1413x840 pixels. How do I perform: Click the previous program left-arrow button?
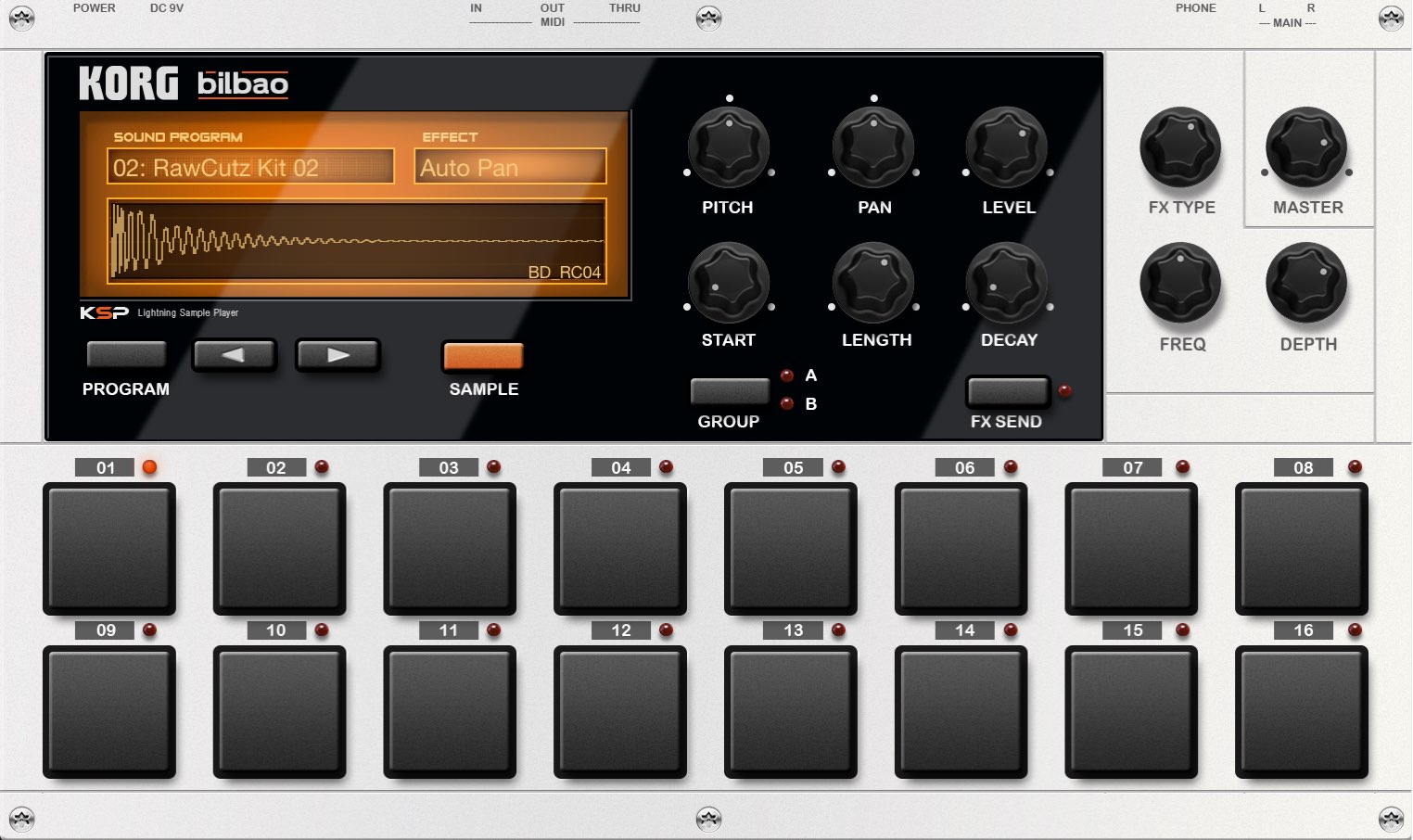coord(234,355)
